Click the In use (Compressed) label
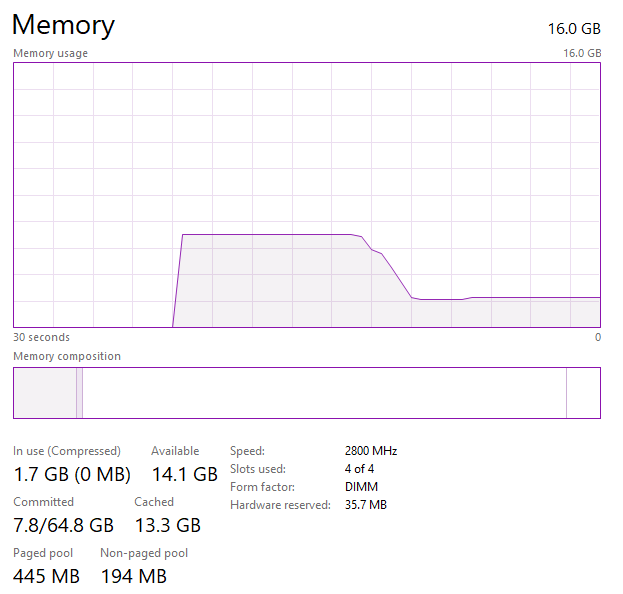Screen dimensions: 623x594 coord(66,451)
